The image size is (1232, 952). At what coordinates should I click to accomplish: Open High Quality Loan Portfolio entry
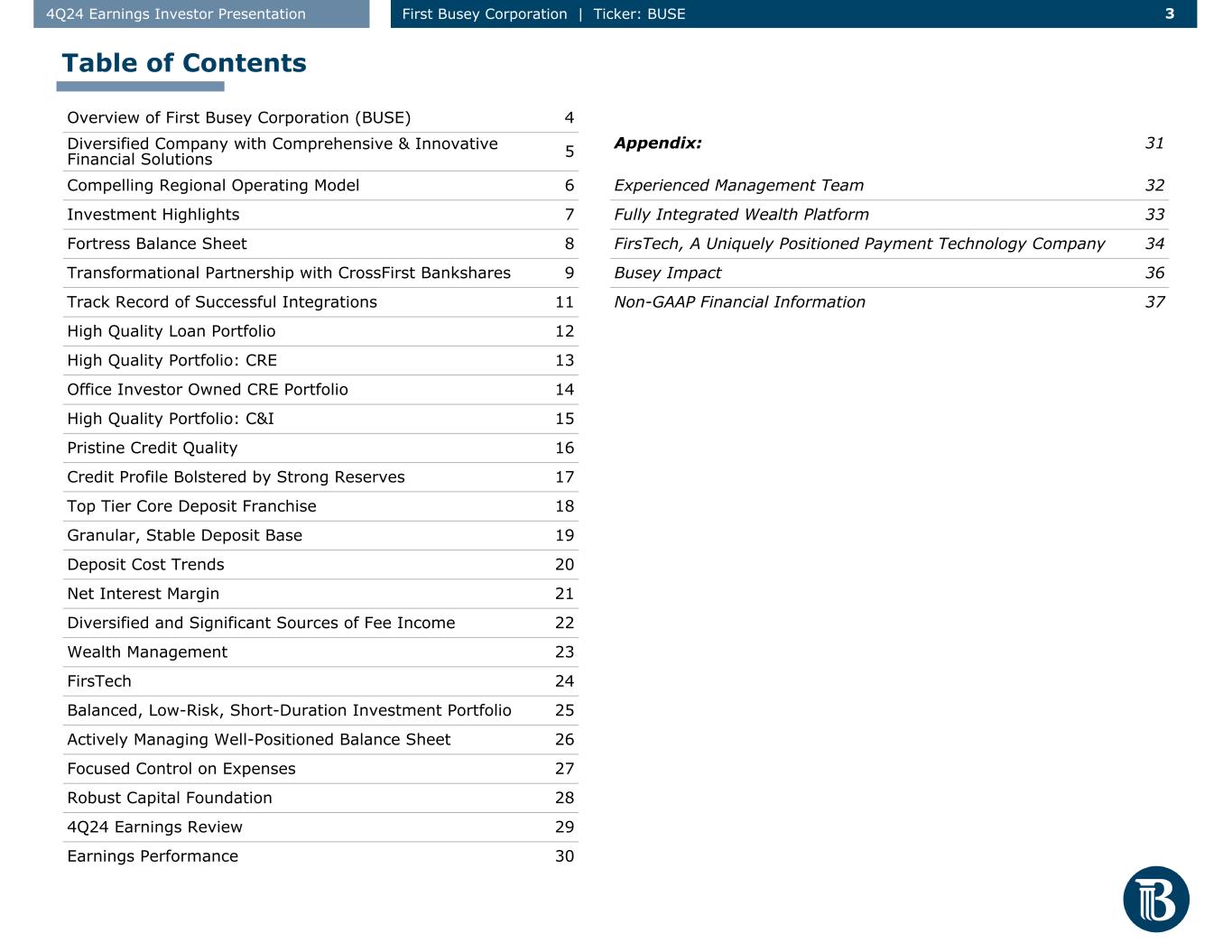(x=320, y=331)
